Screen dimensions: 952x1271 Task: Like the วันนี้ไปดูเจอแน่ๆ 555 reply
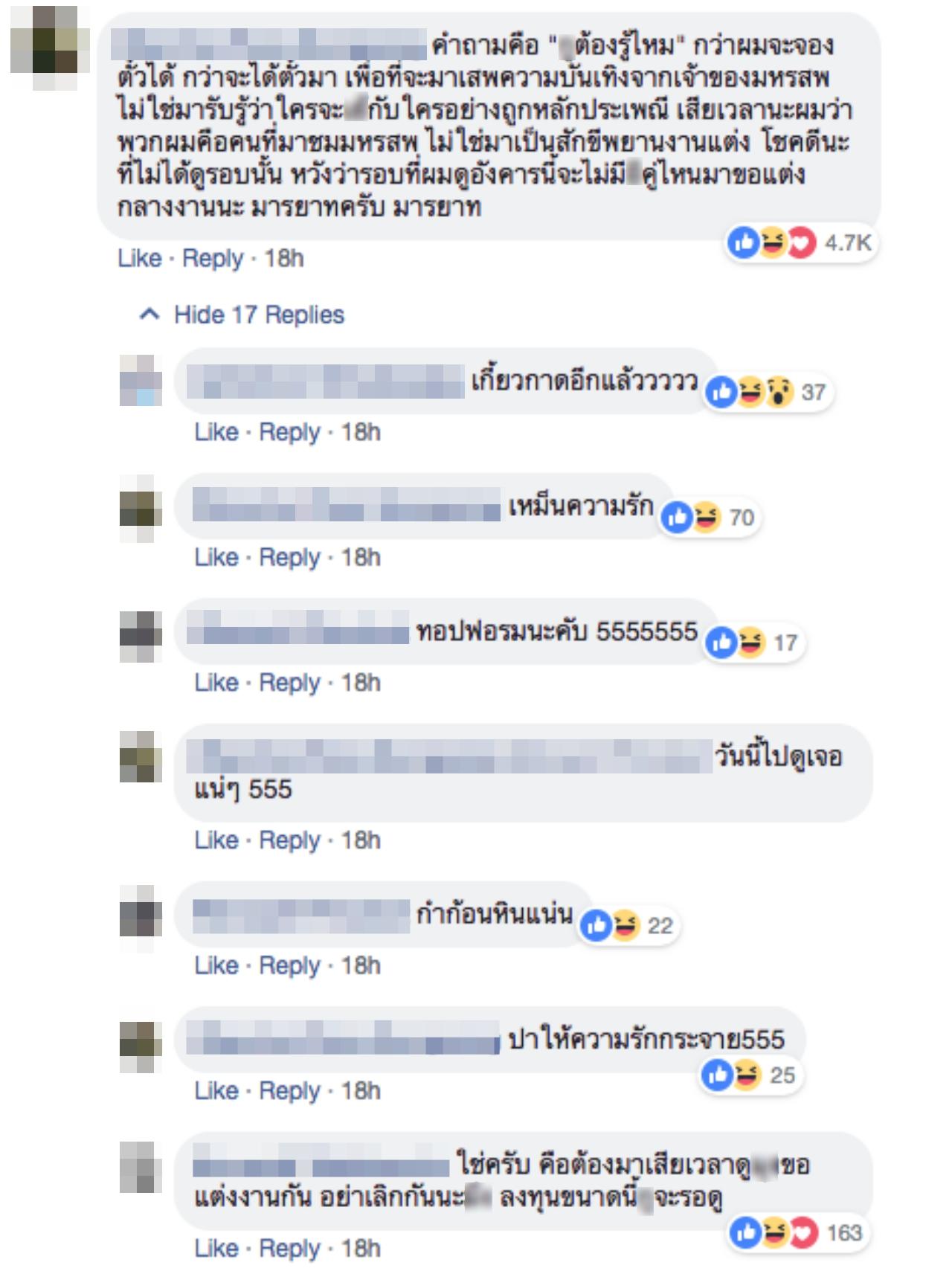(x=216, y=840)
